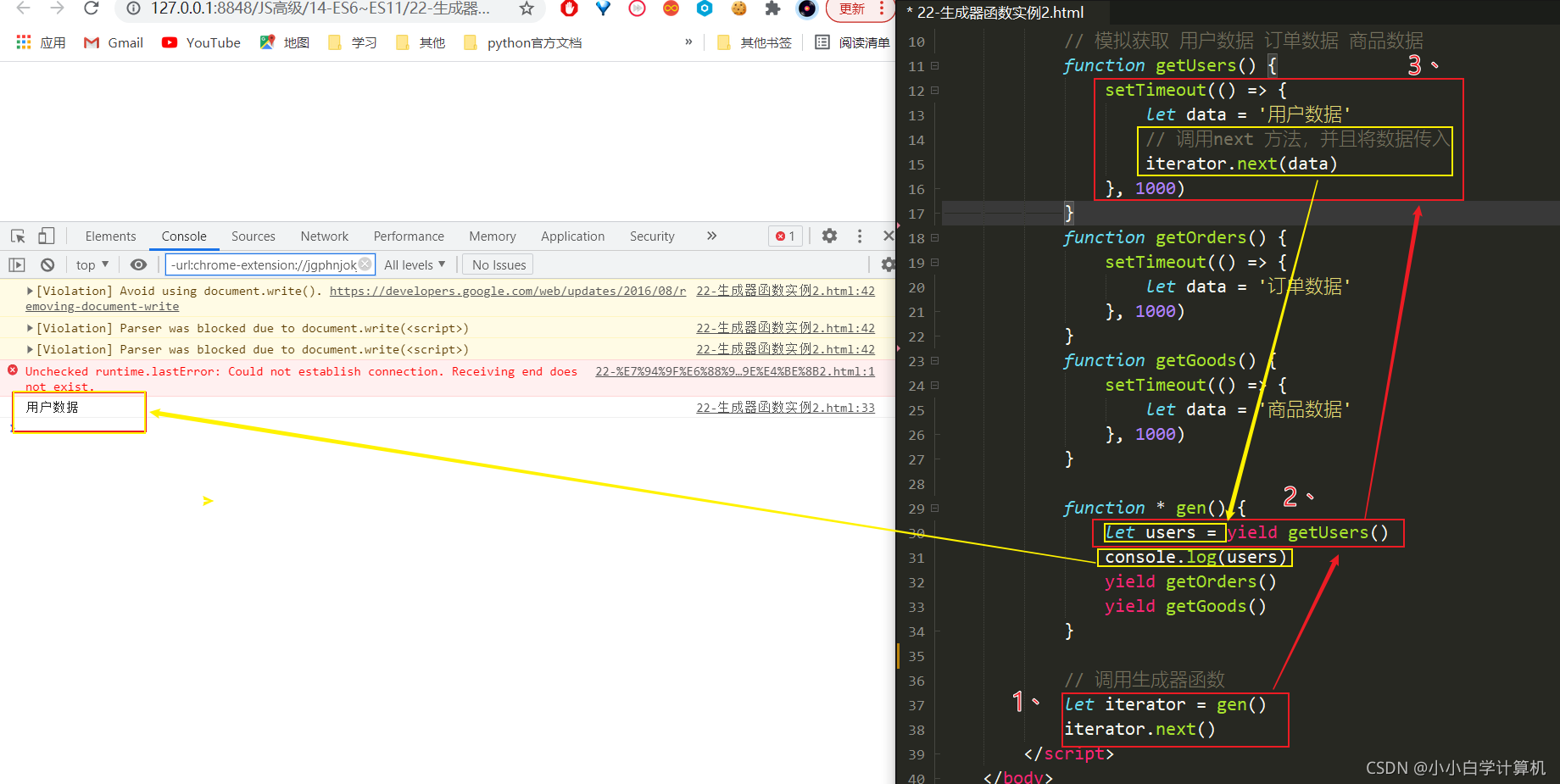Open console settings gear in filter bar
Image resolution: width=1560 pixels, height=784 pixels.
887,265
